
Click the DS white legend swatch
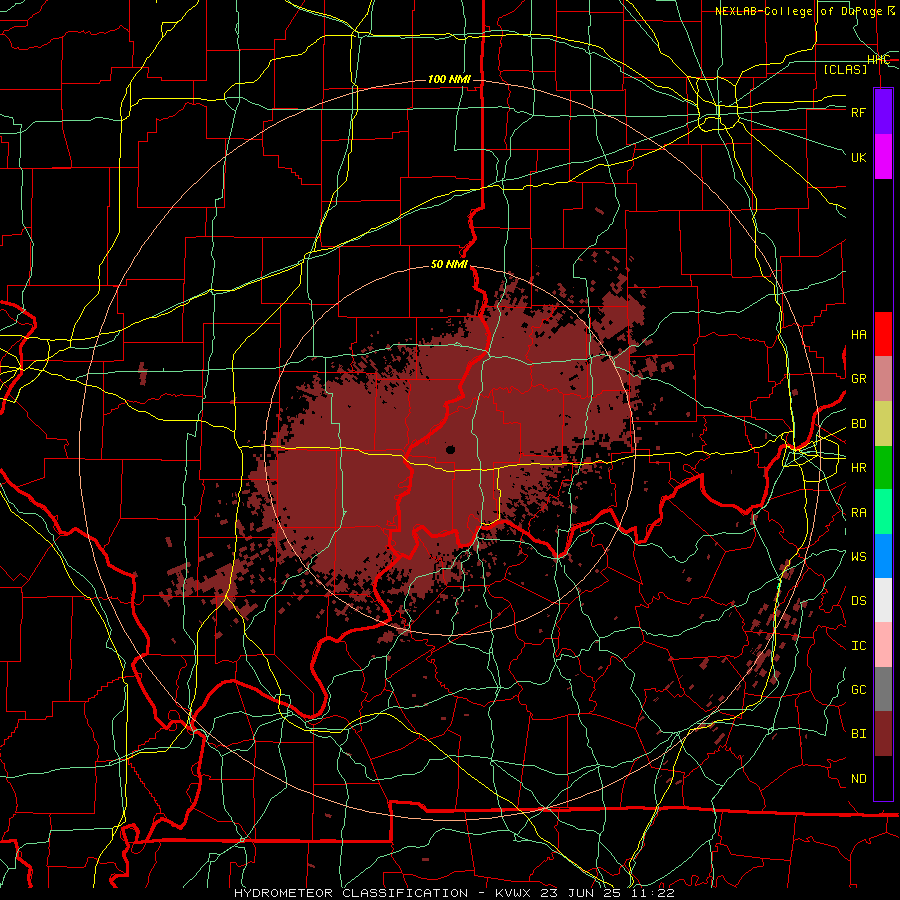(883, 600)
